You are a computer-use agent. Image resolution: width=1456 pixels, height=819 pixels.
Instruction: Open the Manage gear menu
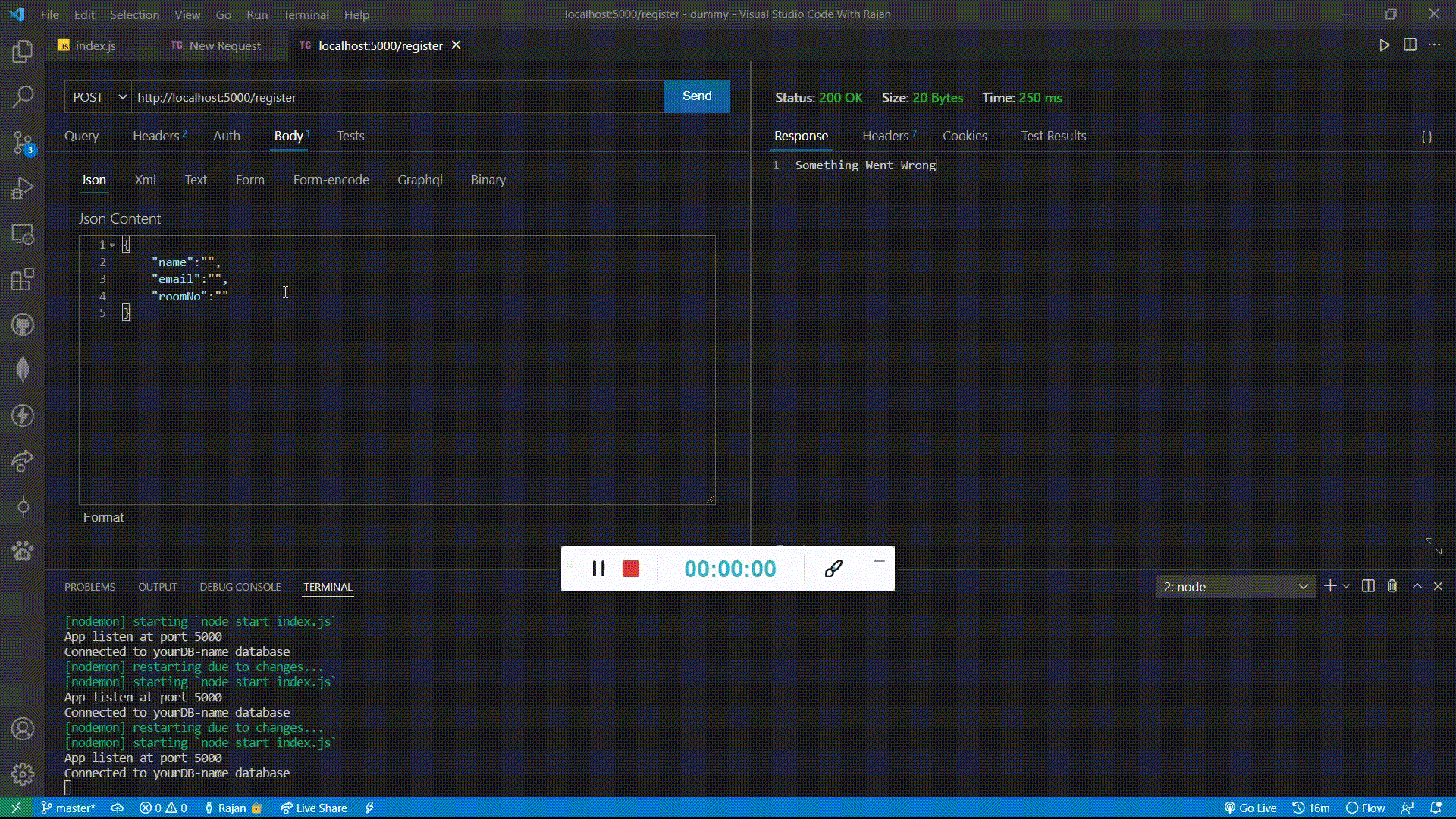click(x=23, y=774)
